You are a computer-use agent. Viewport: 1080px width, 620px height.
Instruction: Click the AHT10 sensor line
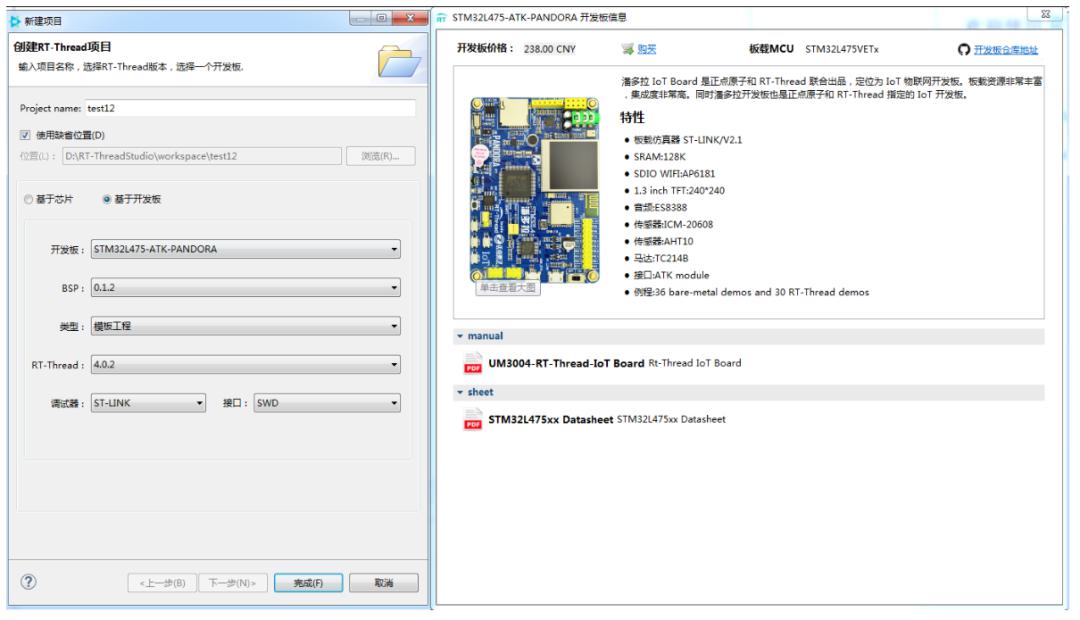(x=663, y=241)
